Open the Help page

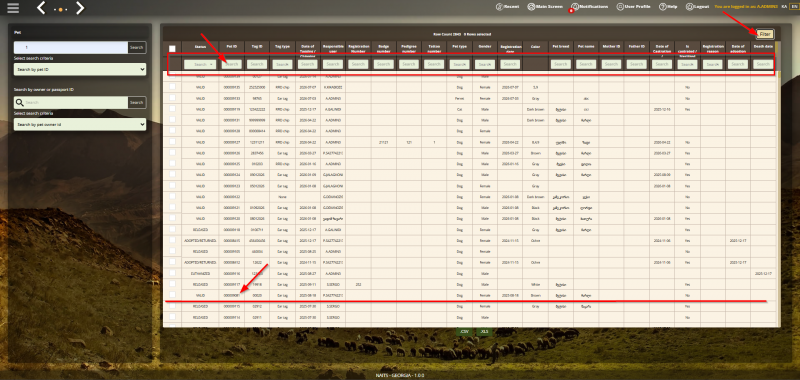click(668, 7)
